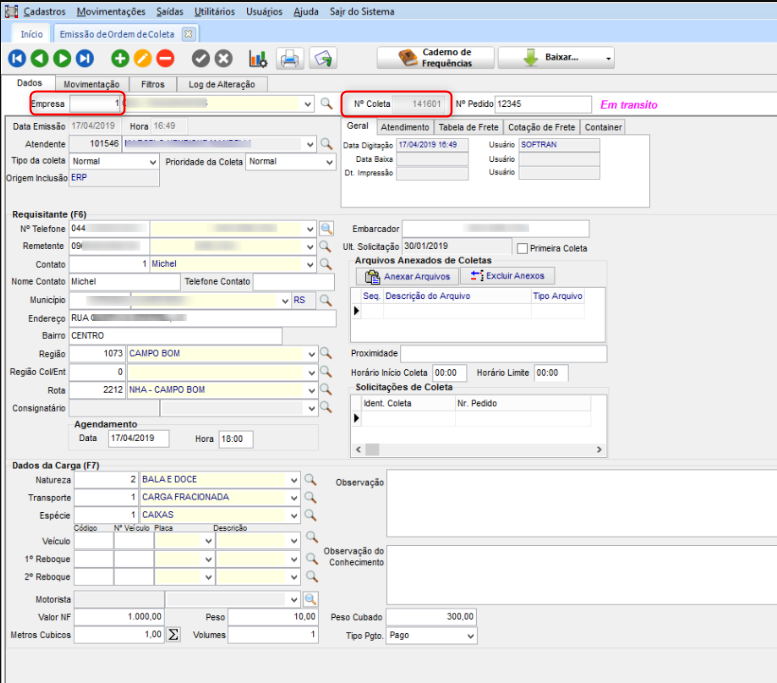Click the green add new record icon
777x683 pixels.
click(x=120, y=59)
